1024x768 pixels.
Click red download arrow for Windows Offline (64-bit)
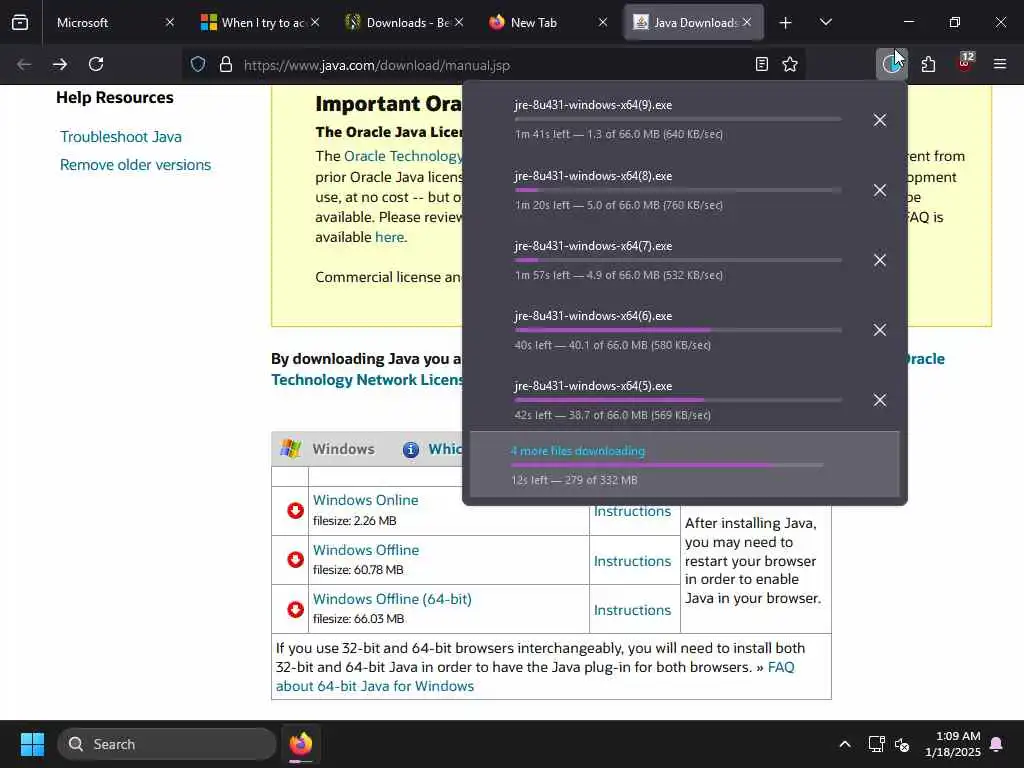coord(295,609)
